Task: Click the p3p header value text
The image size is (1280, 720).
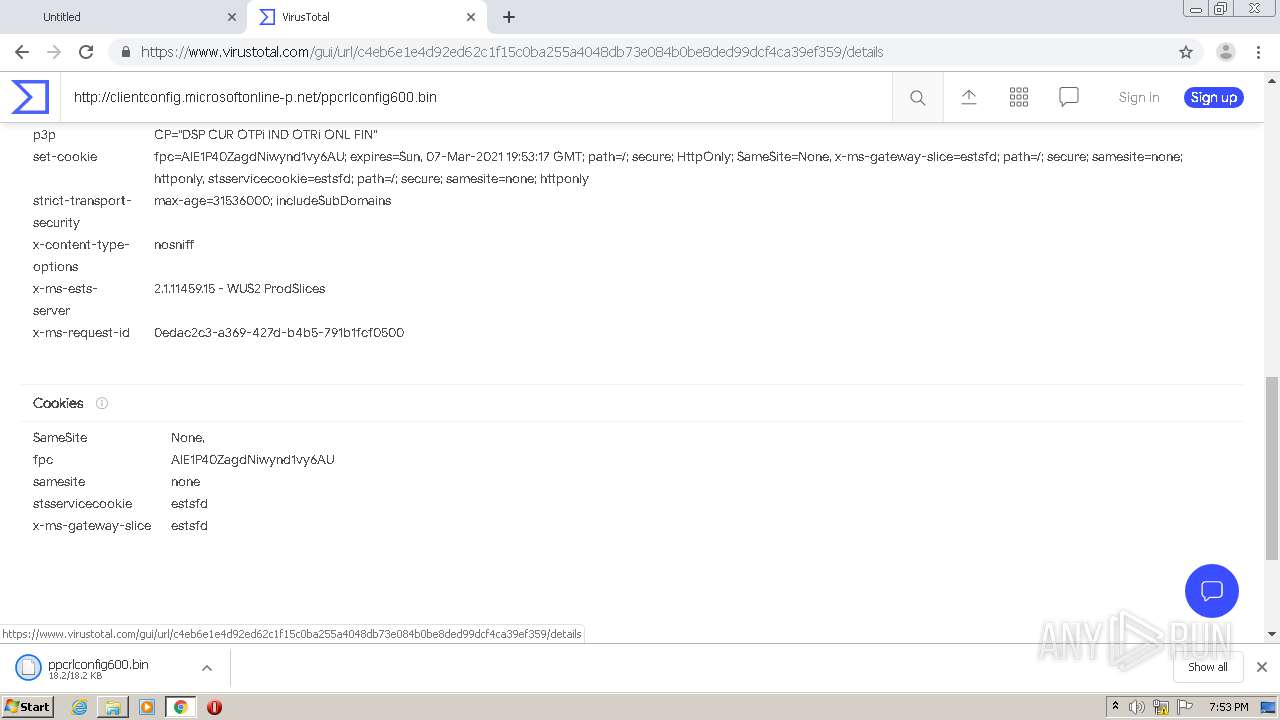Action: click(x=266, y=134)
